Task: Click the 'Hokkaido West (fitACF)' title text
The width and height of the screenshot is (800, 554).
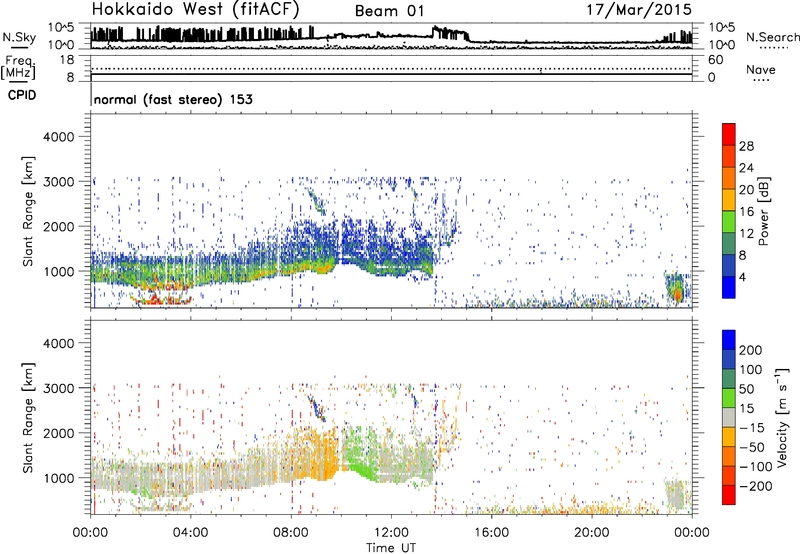Action: pyautogui.click(x=195, y=10)
